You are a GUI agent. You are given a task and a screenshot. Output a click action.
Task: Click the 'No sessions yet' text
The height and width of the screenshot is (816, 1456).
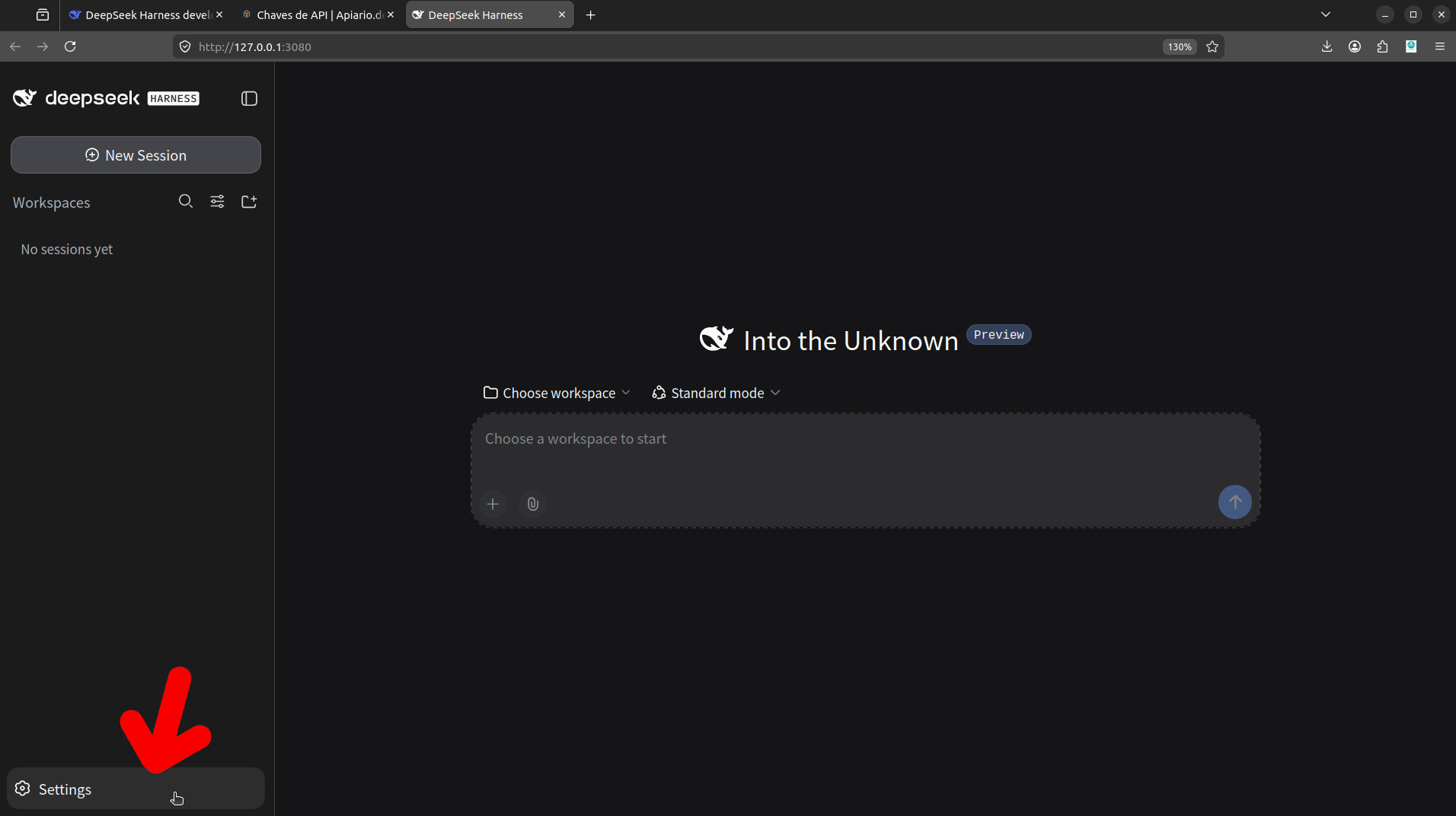coord(67,250)
